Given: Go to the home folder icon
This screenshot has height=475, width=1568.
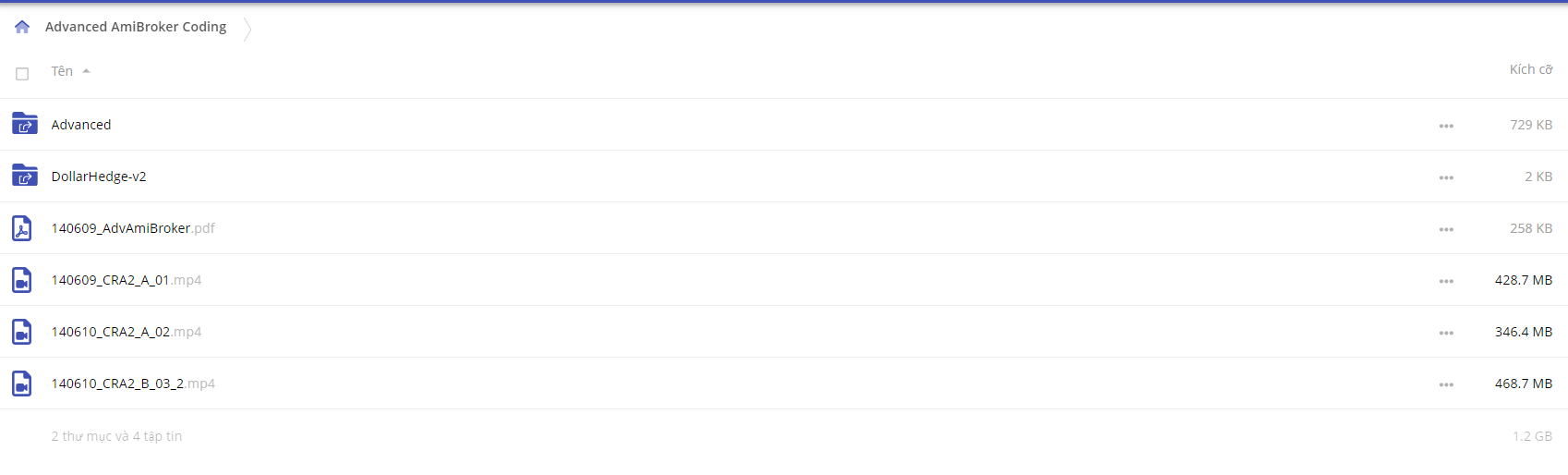Looking at the screenshot, I should 22,27.
